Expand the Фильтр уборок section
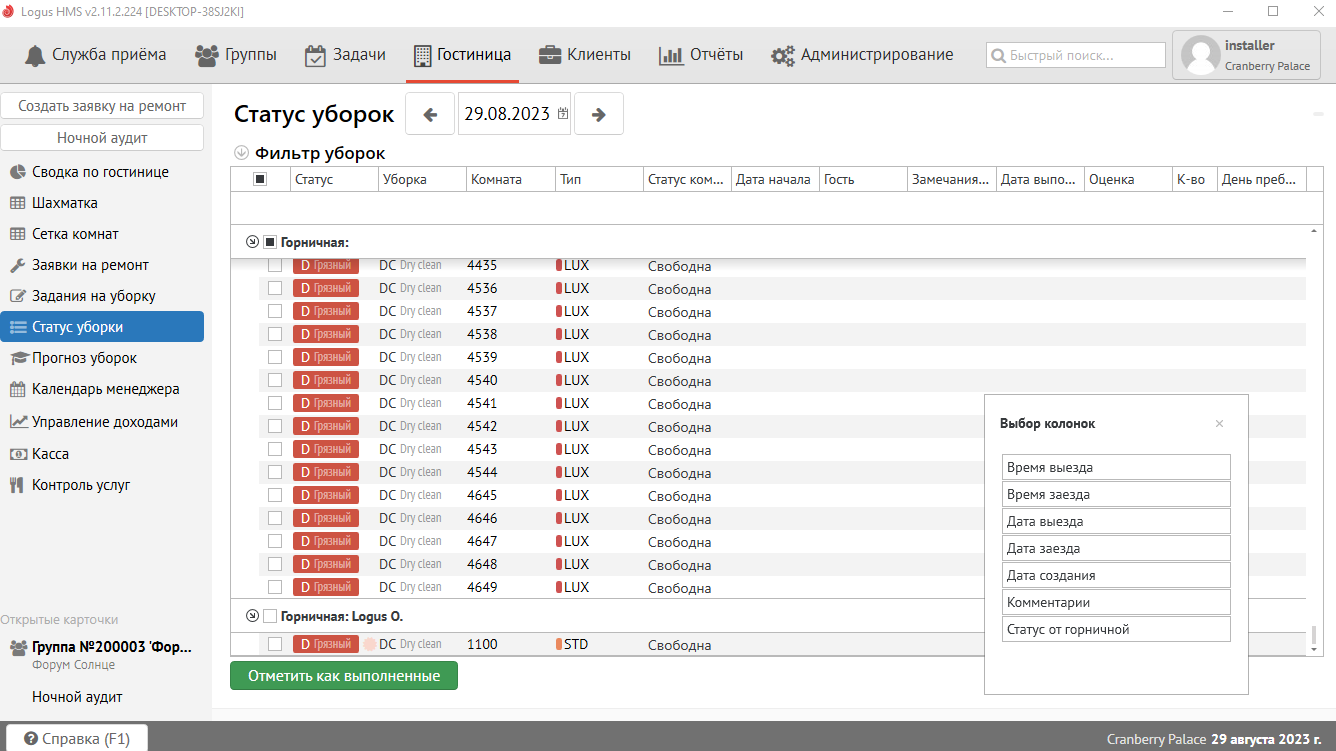 click(x=241, y=153)
